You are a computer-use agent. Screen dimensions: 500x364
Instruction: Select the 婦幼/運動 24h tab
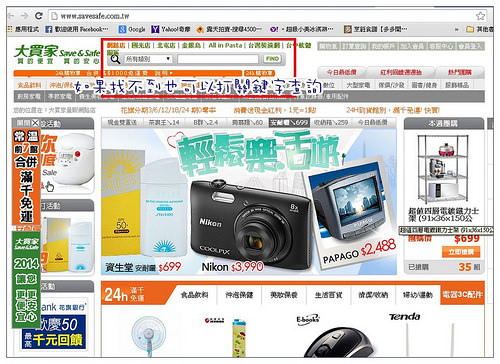coord(418,295)
